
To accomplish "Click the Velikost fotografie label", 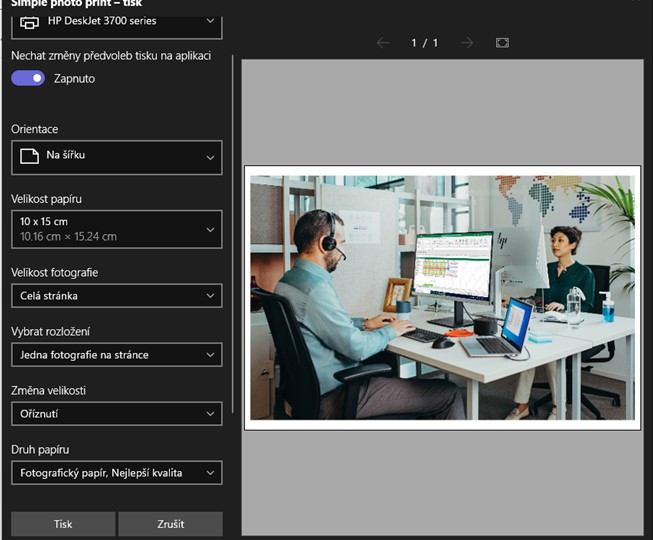I will point(55,273).
